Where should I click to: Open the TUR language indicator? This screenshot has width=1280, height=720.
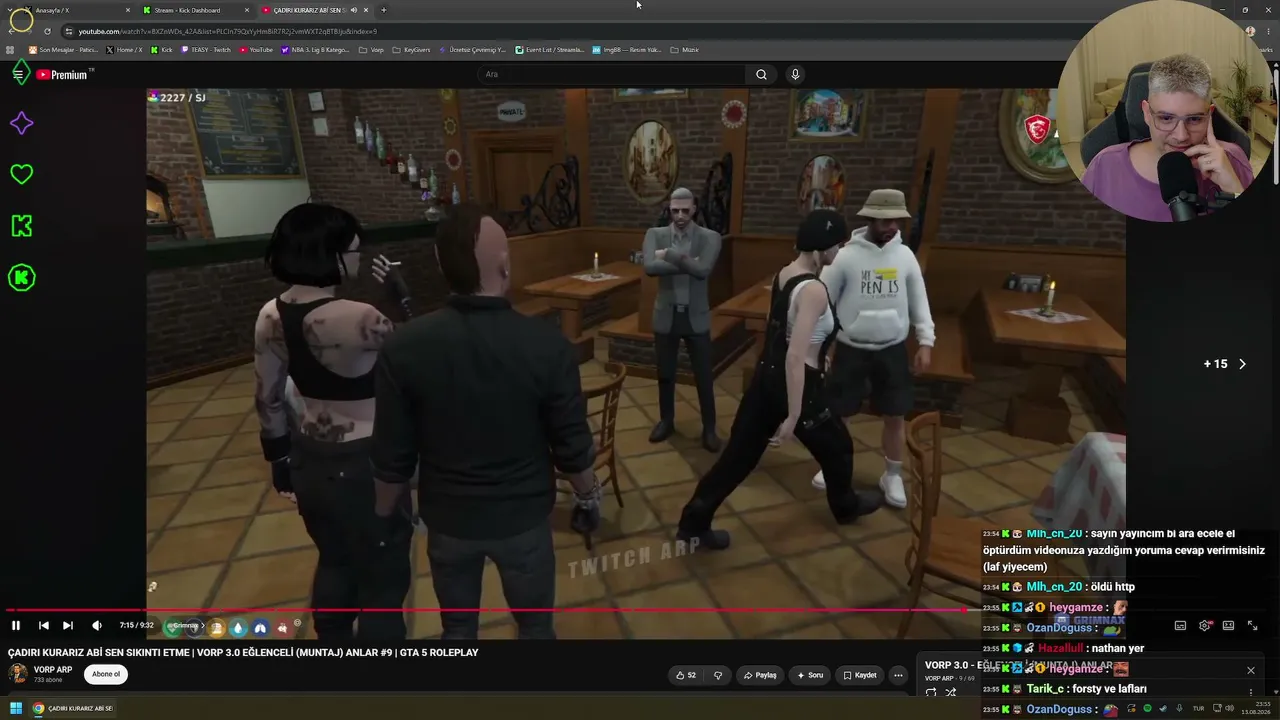coord(1198,709)
